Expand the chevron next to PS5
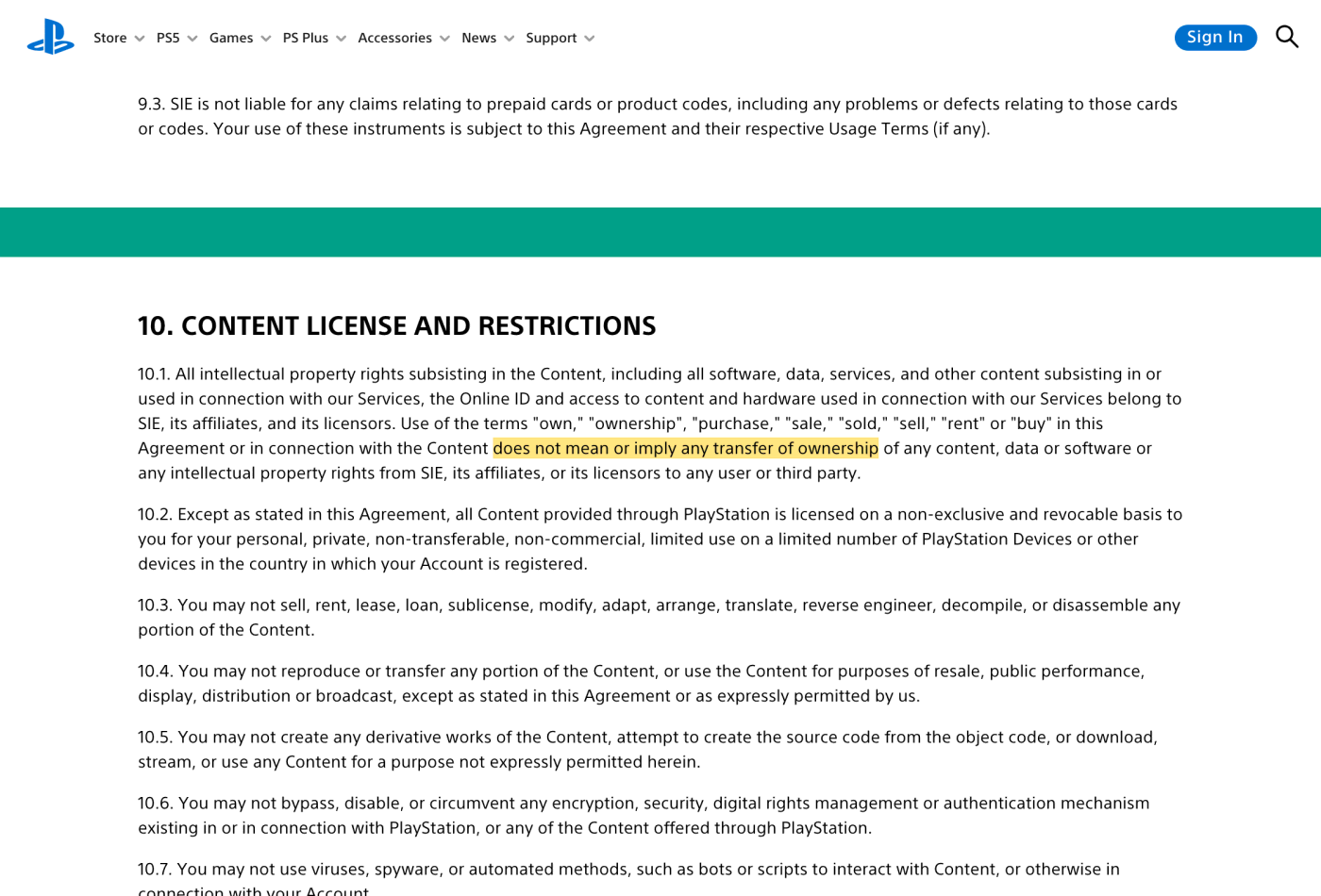Image resolution: width=1321 pixels, height=896 pixels. 192,39
